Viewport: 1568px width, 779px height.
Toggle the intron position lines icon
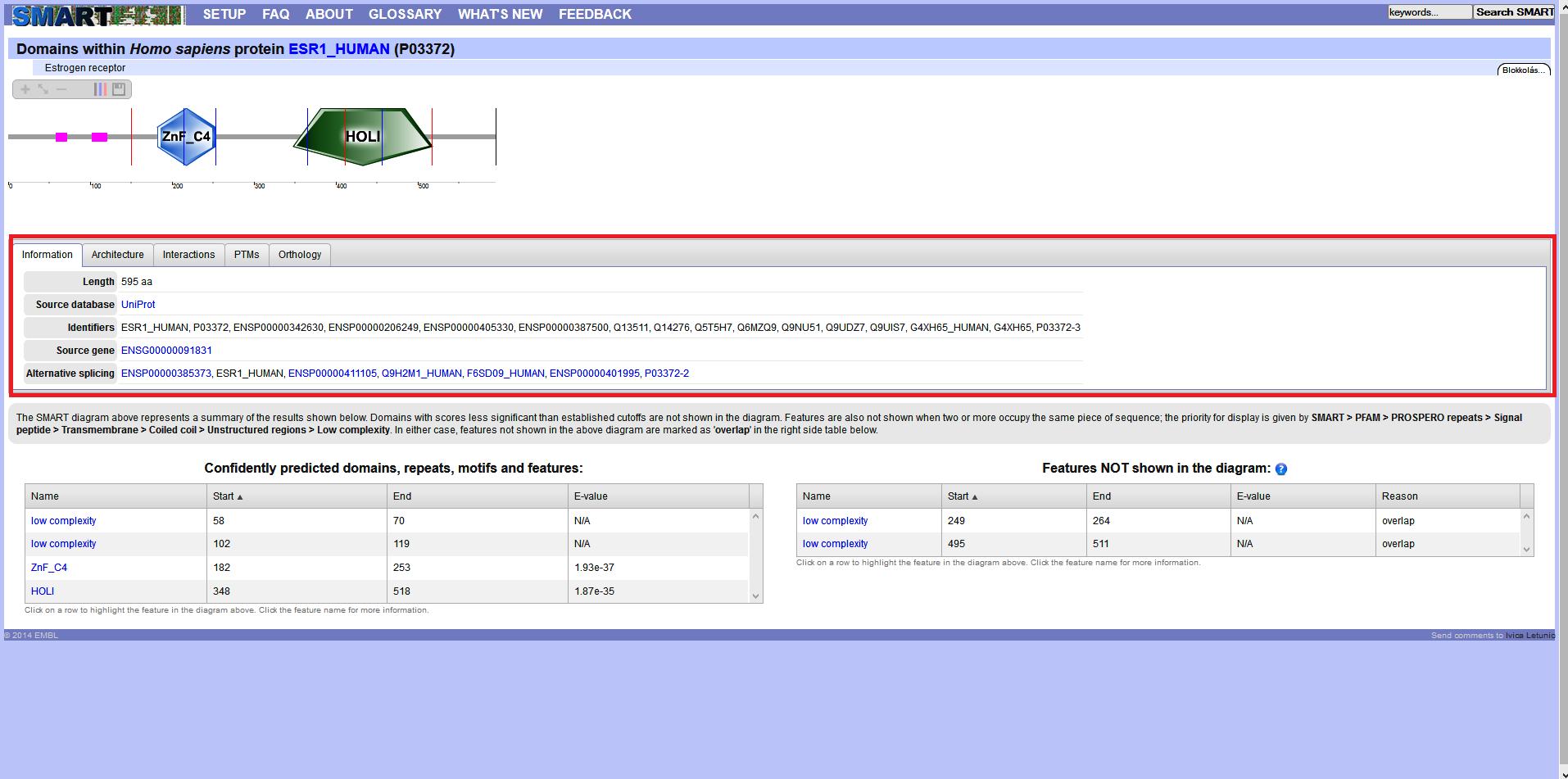point(100,89)
